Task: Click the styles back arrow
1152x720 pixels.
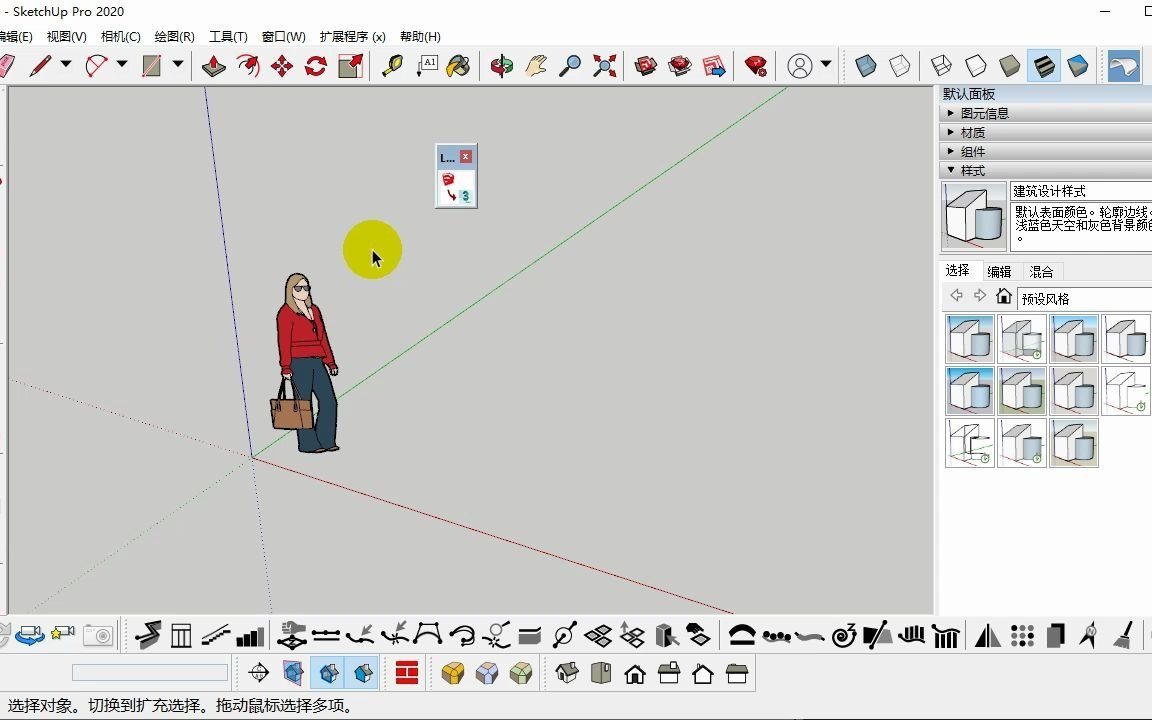Action: point(956,295)
